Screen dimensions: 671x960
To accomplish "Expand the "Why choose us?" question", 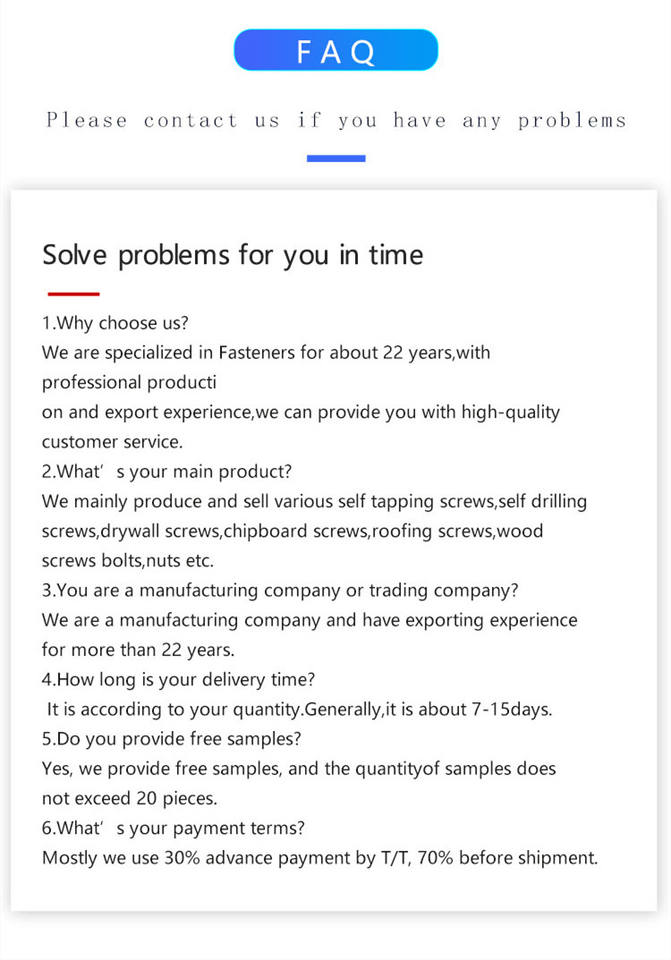I will (115, 323).
